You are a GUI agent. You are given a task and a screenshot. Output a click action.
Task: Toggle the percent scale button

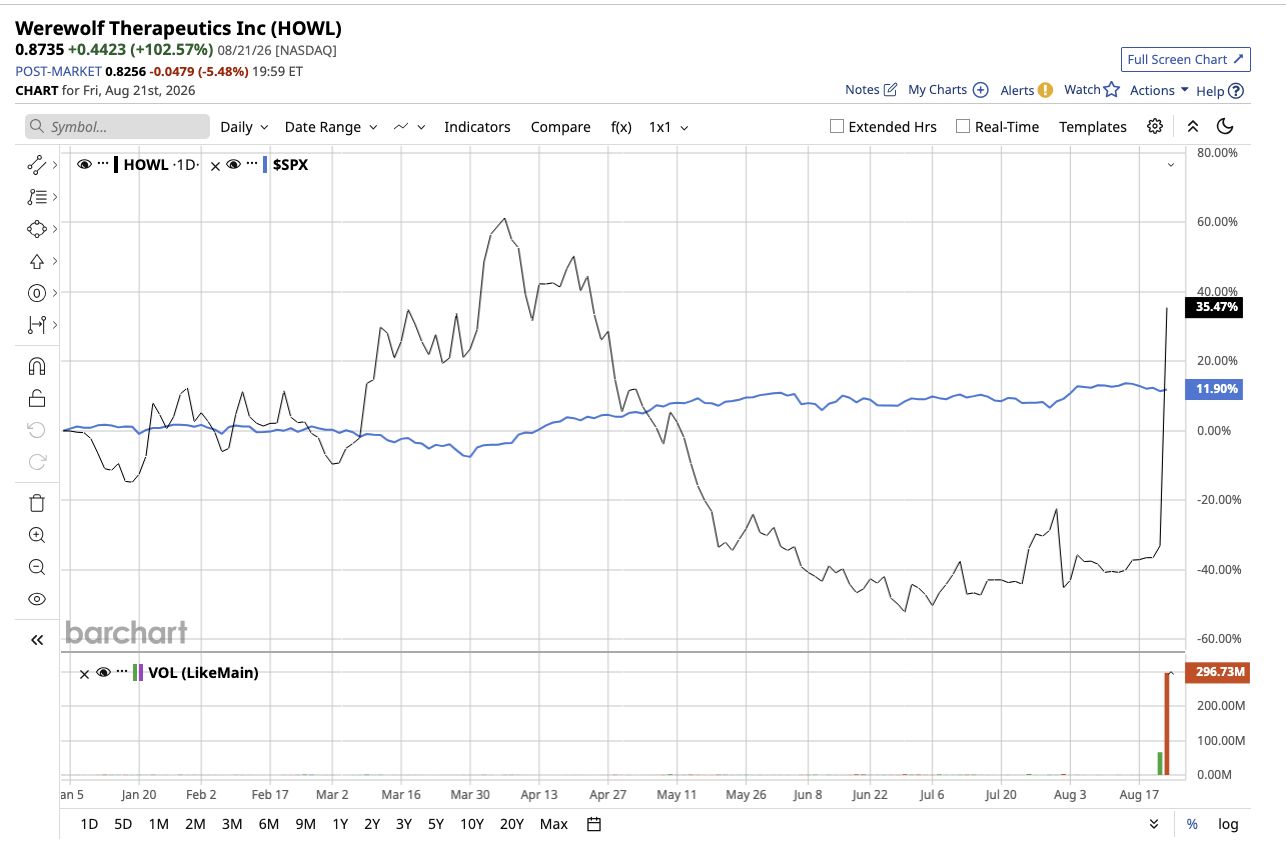coord(1192,824)
